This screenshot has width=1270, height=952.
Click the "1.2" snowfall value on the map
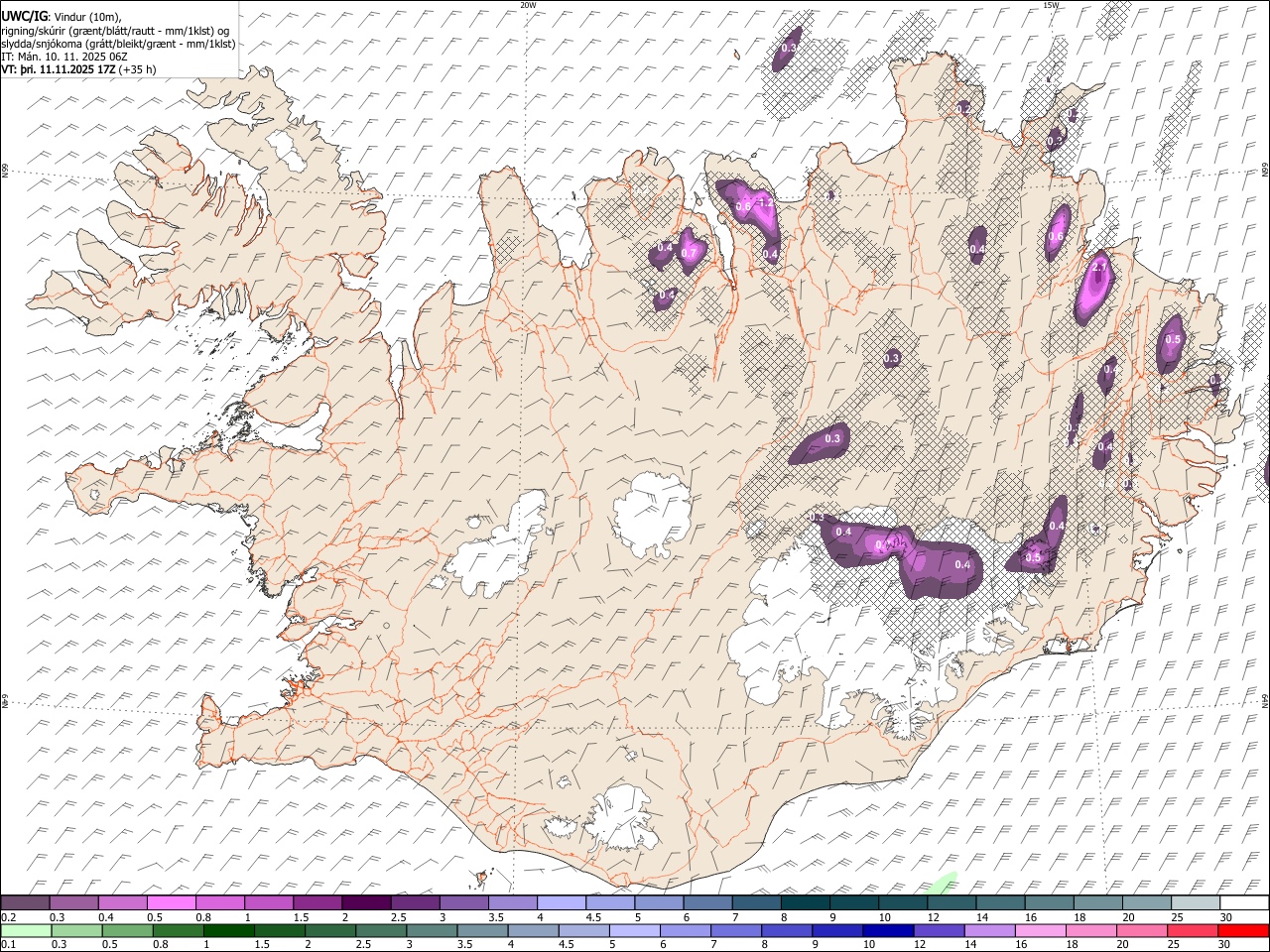(765, 203)
